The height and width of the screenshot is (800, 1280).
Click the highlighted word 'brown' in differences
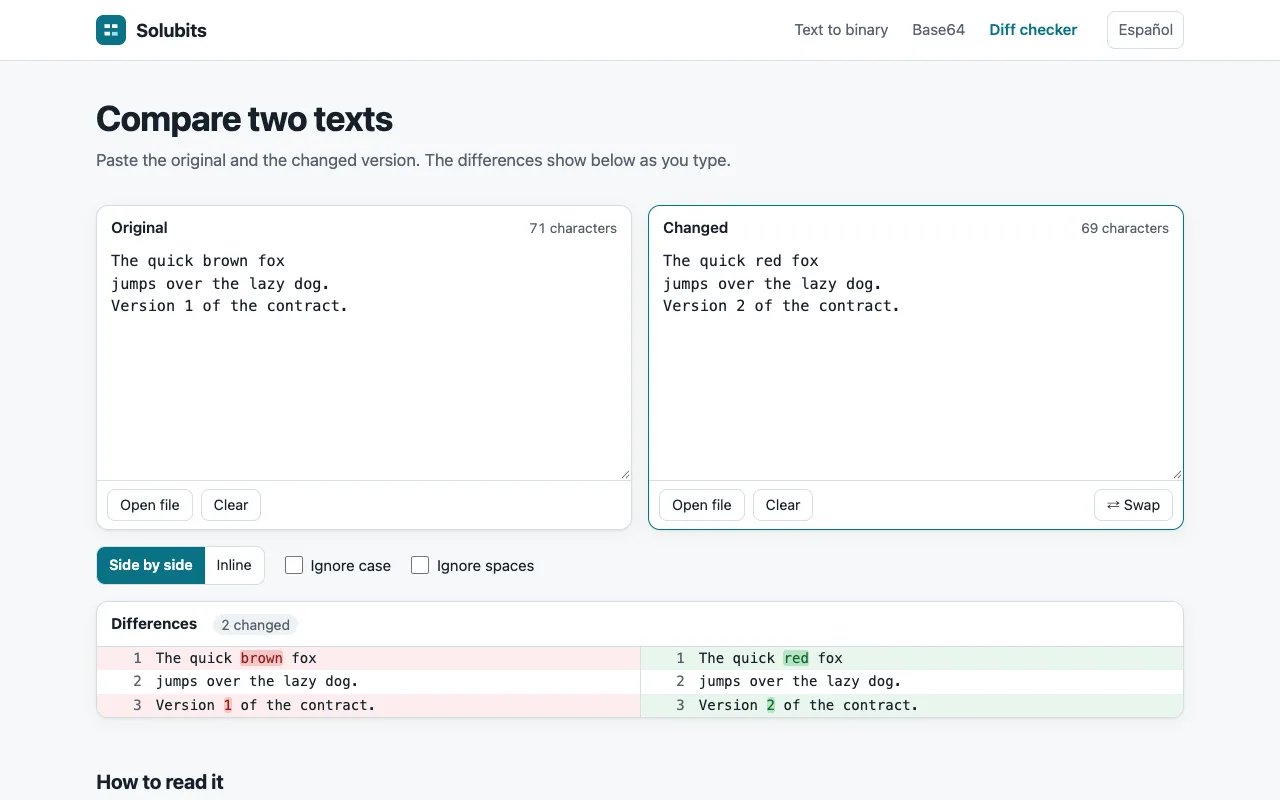tap(262, 658)
